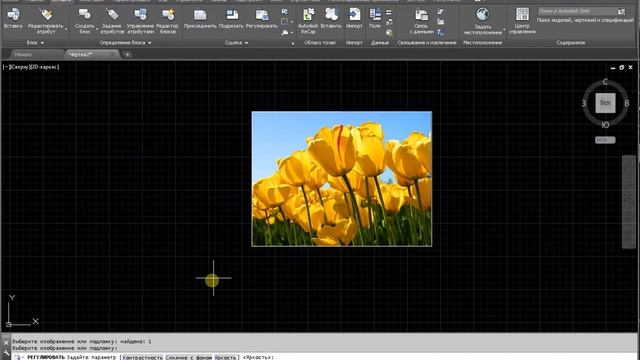Focus the Autodesk Seek search field
Viewport: 640px width, 360px height.
pos(578,11)
